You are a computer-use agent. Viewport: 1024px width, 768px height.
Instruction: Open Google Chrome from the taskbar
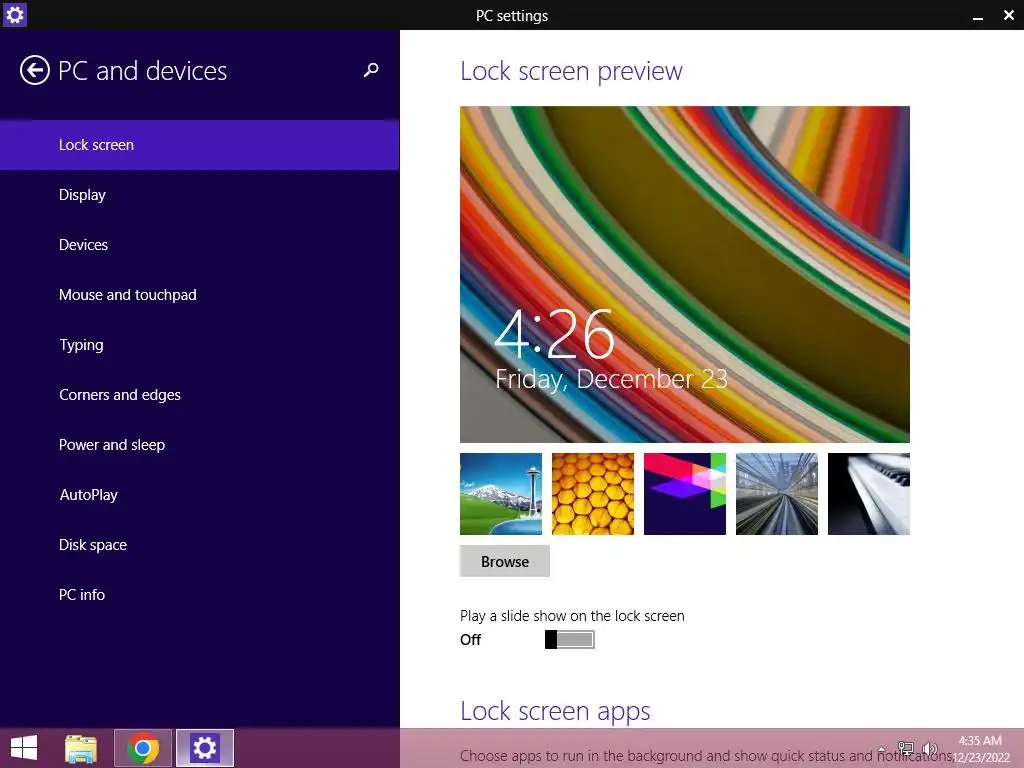click(x=143, y=748)
